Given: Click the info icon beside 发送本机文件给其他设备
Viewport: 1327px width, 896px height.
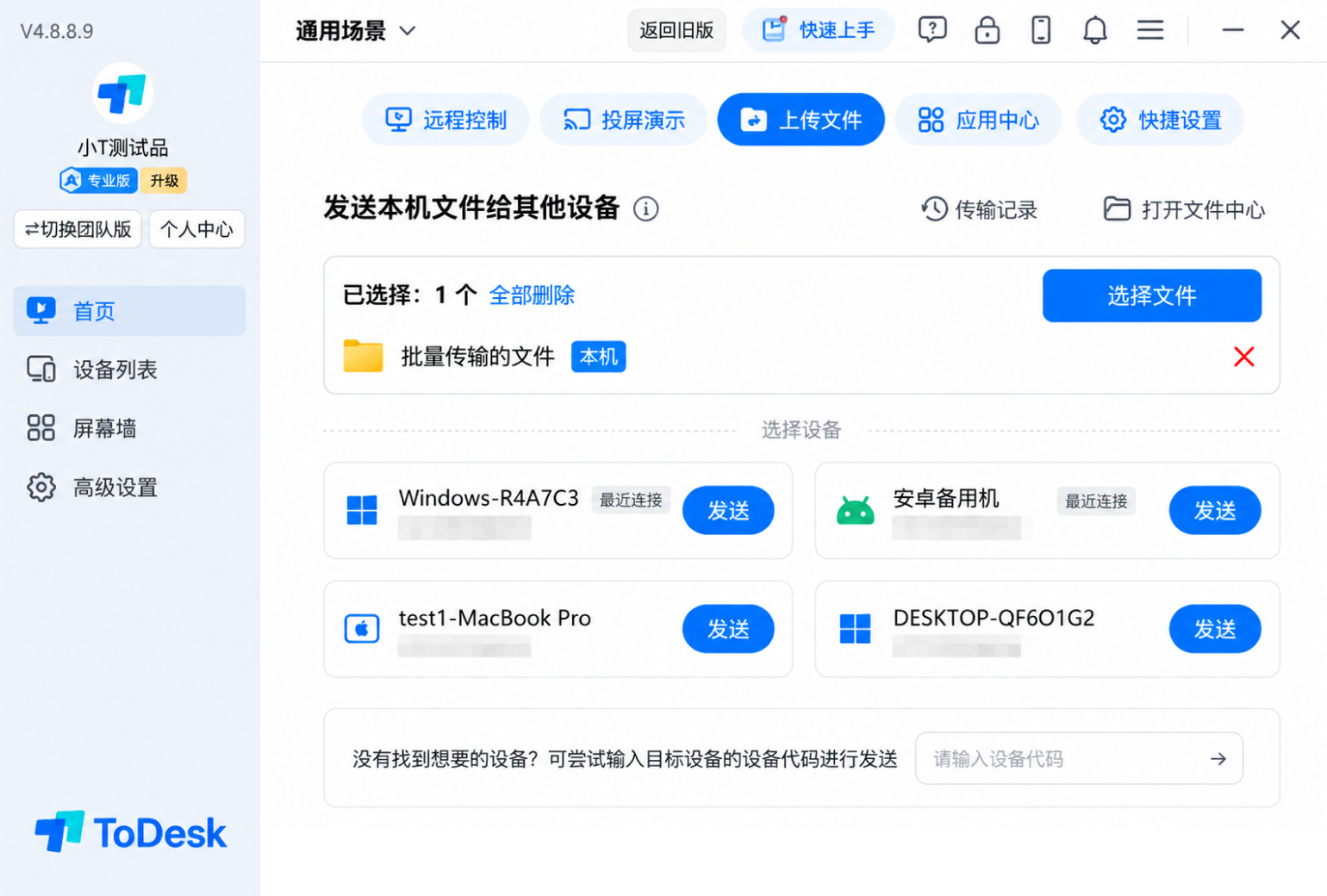Looking at the screenshot, I should tap(646, 208).
